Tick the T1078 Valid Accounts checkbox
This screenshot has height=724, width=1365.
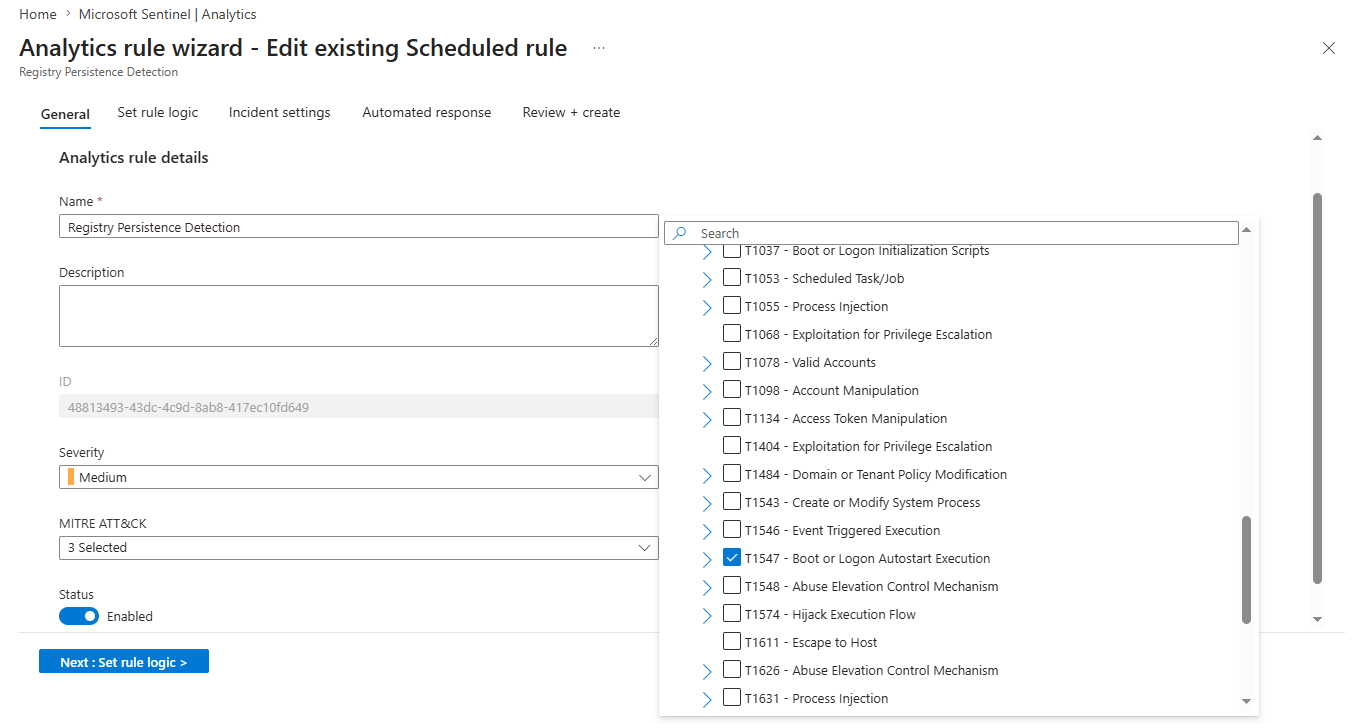click(x=732, y=362)
